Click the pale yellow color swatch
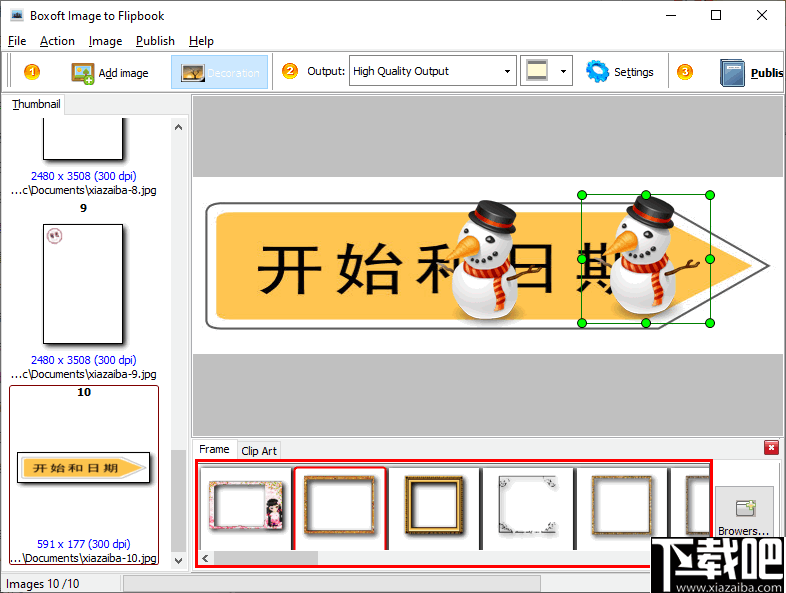The width and height of the screenshot is (786, 593). pyautogui.click(x=537, y=71)
